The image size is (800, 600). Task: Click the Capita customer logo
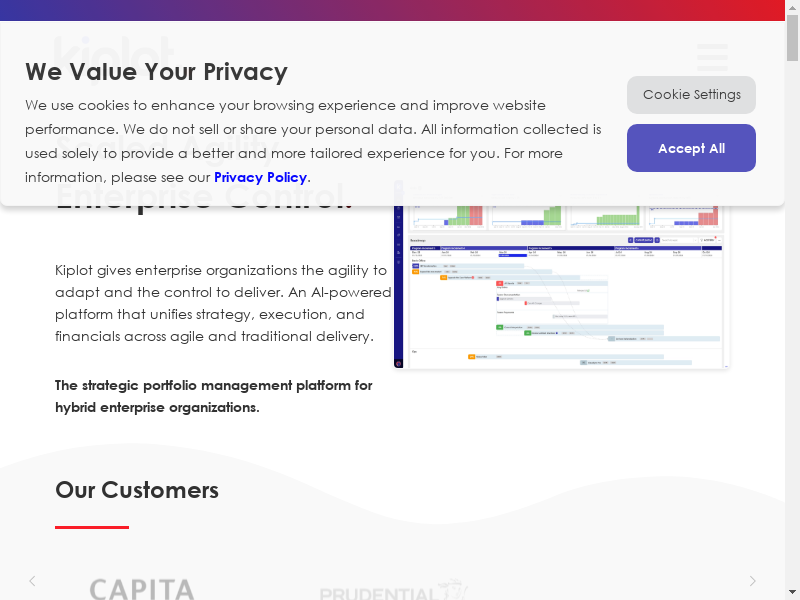tap(142, 588)
